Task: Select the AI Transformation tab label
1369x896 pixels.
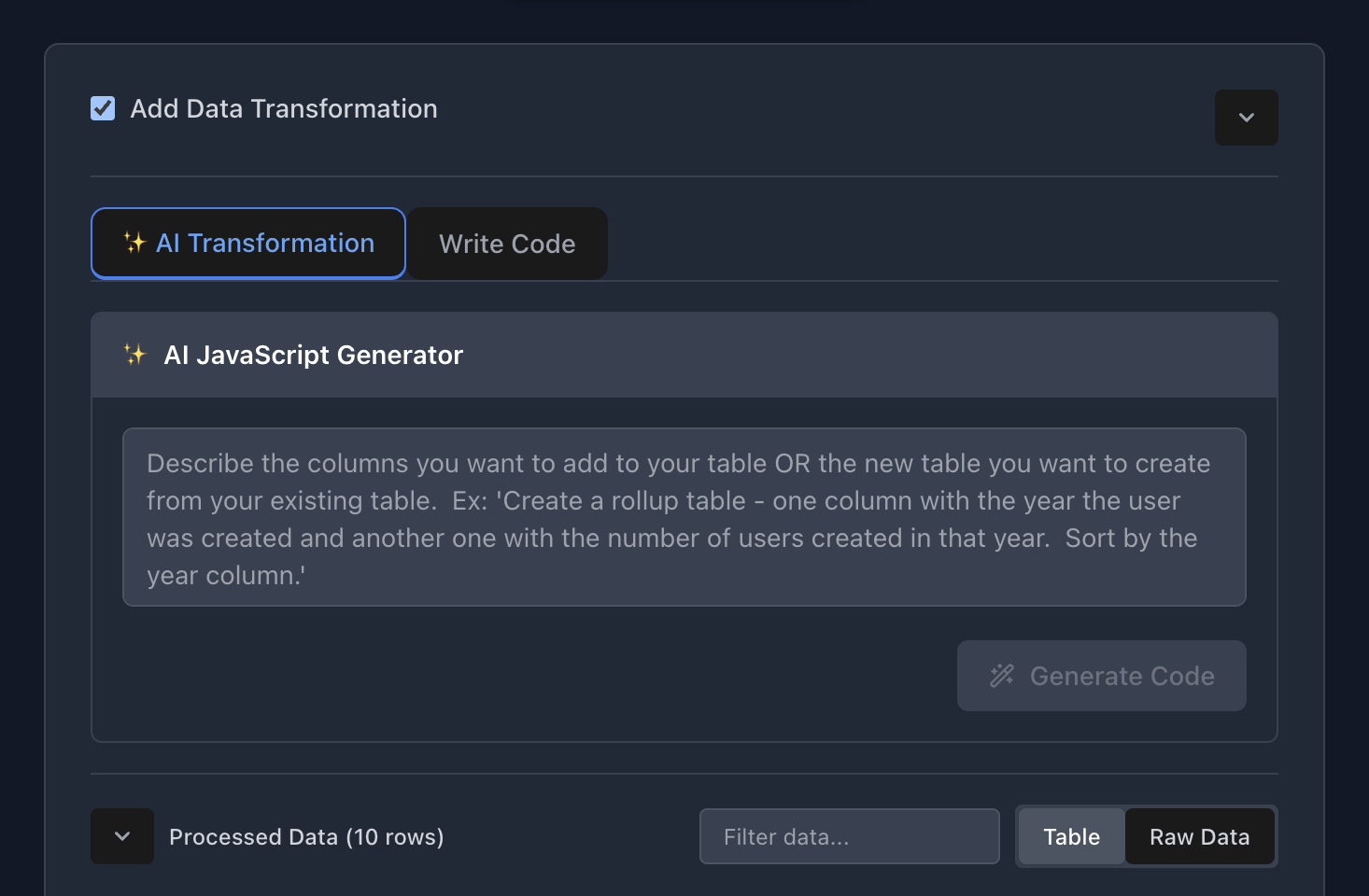Action: coord(265,244)
